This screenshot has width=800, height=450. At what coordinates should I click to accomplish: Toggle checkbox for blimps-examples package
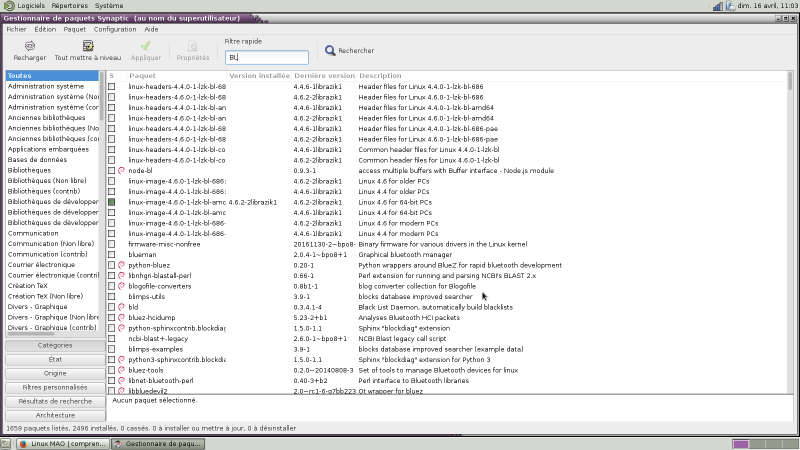click(112, 349)
